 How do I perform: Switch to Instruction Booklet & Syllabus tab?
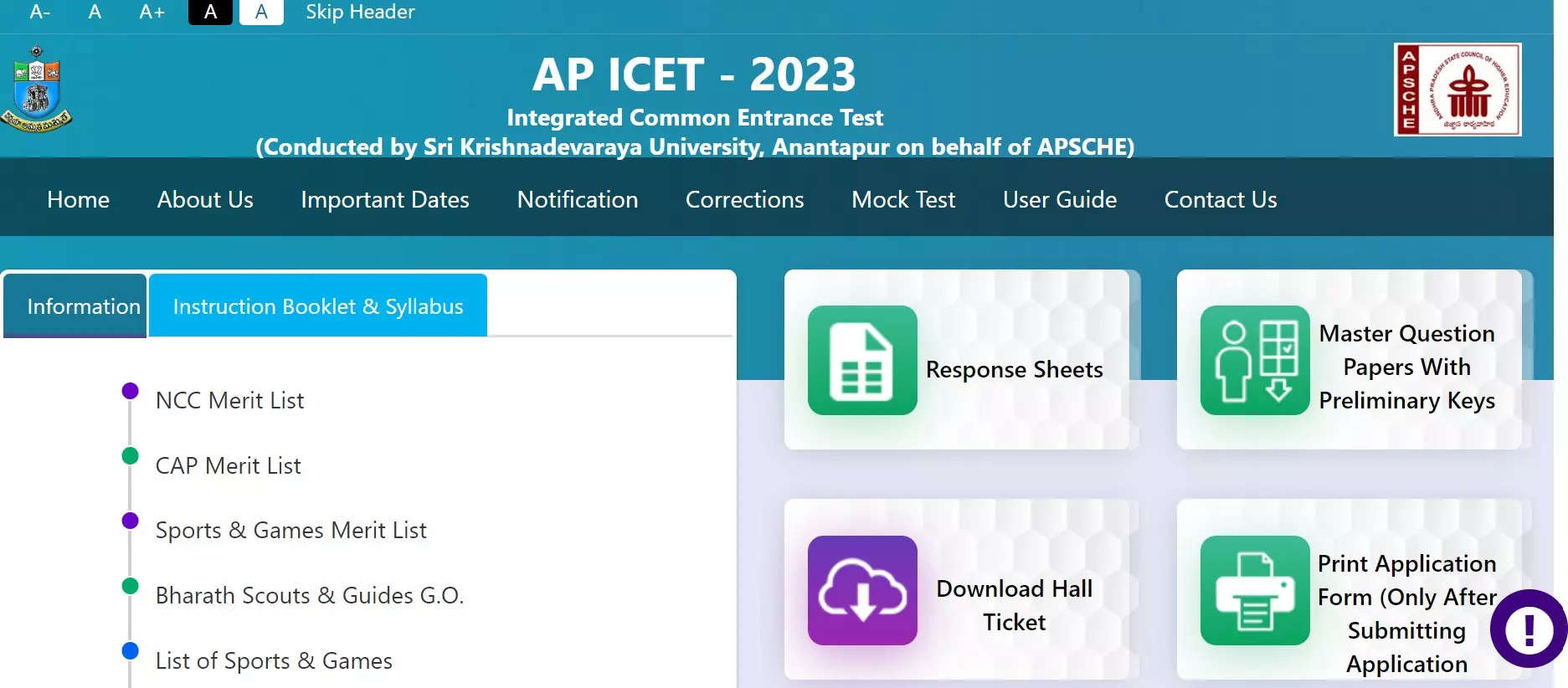coord(318,305)
